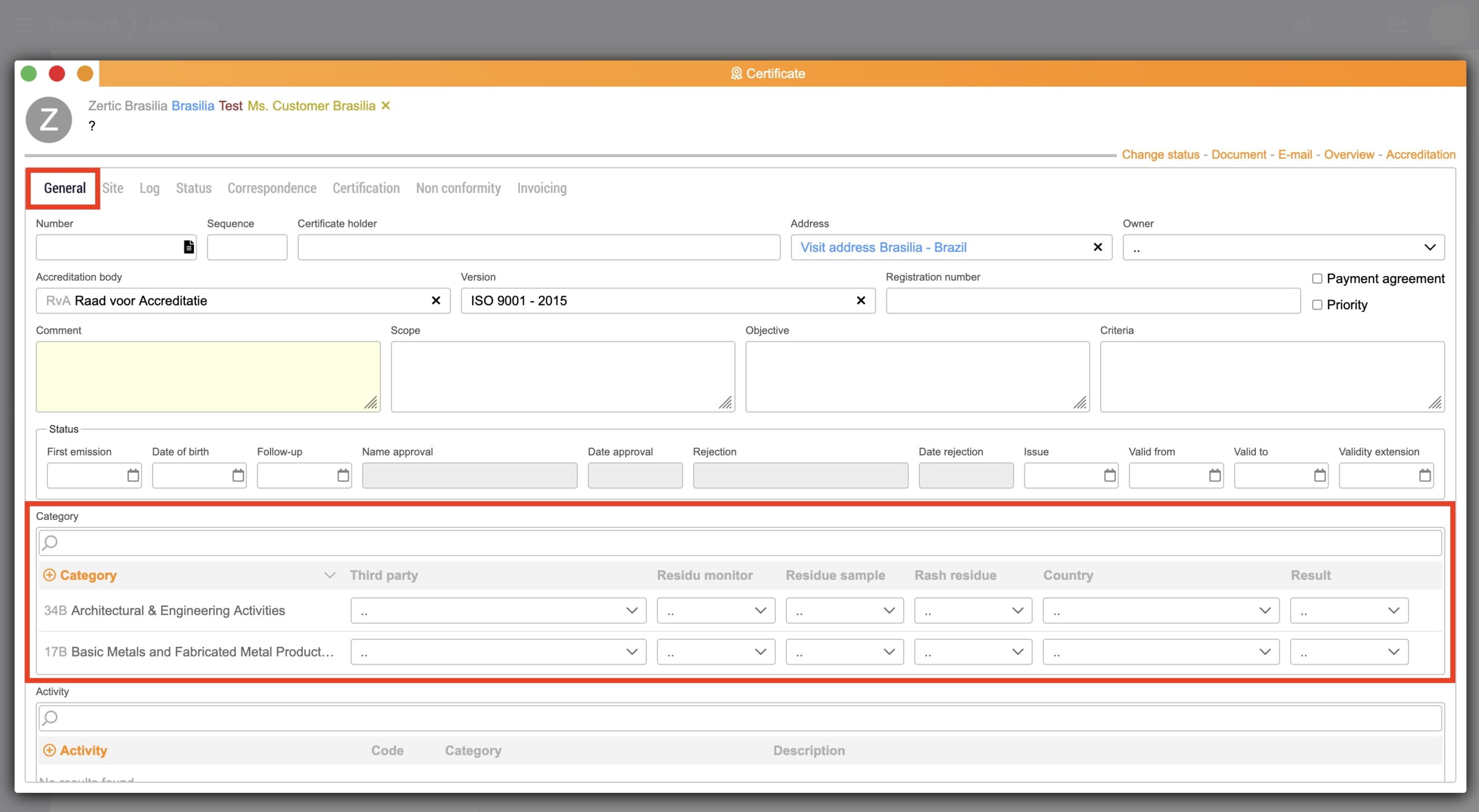
Task: Click the orange window control button
Action: click(85, 74)
